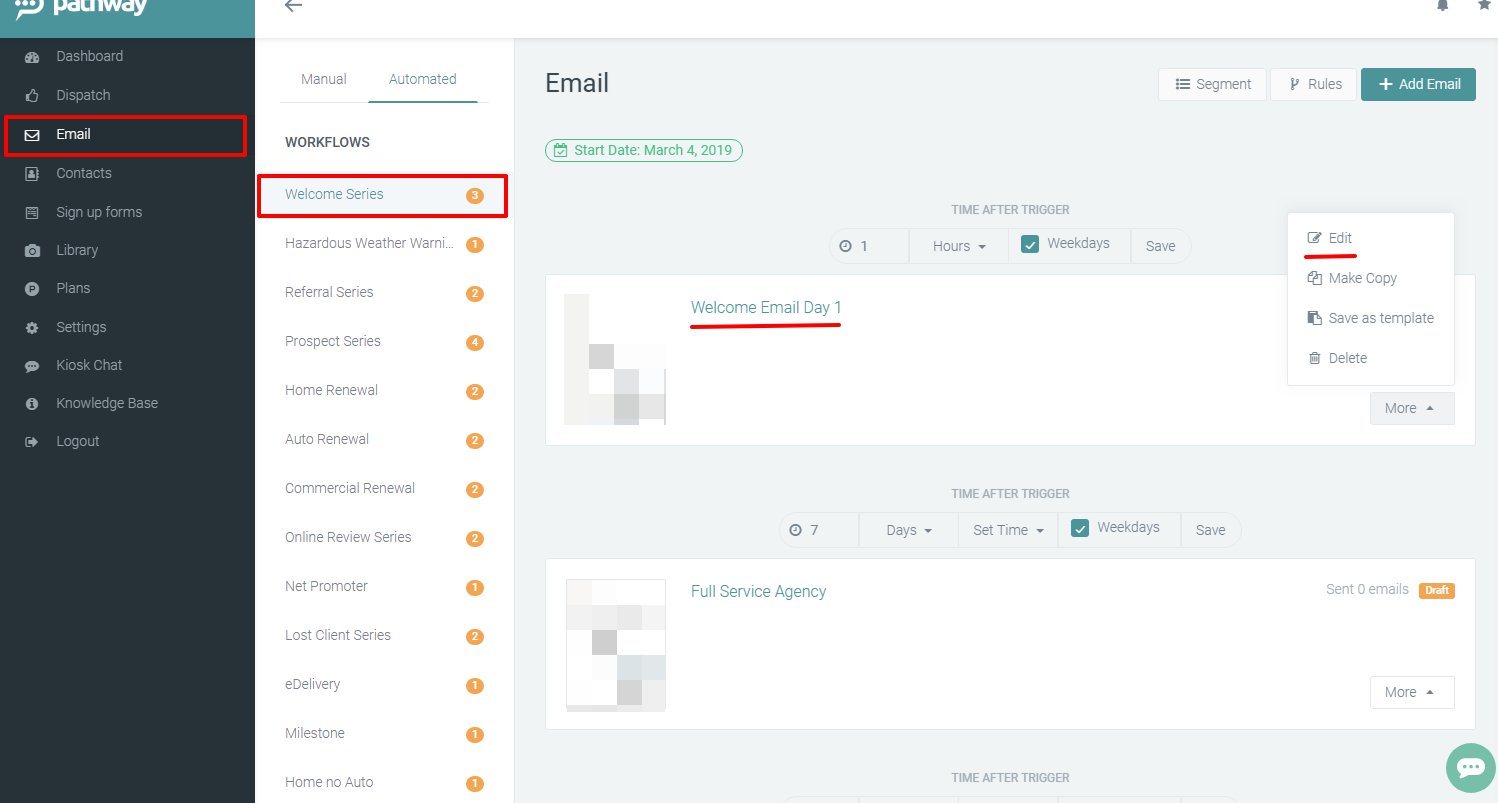Select Delete in the More menu
The image size is (1498, 803).
[1347, 358]
